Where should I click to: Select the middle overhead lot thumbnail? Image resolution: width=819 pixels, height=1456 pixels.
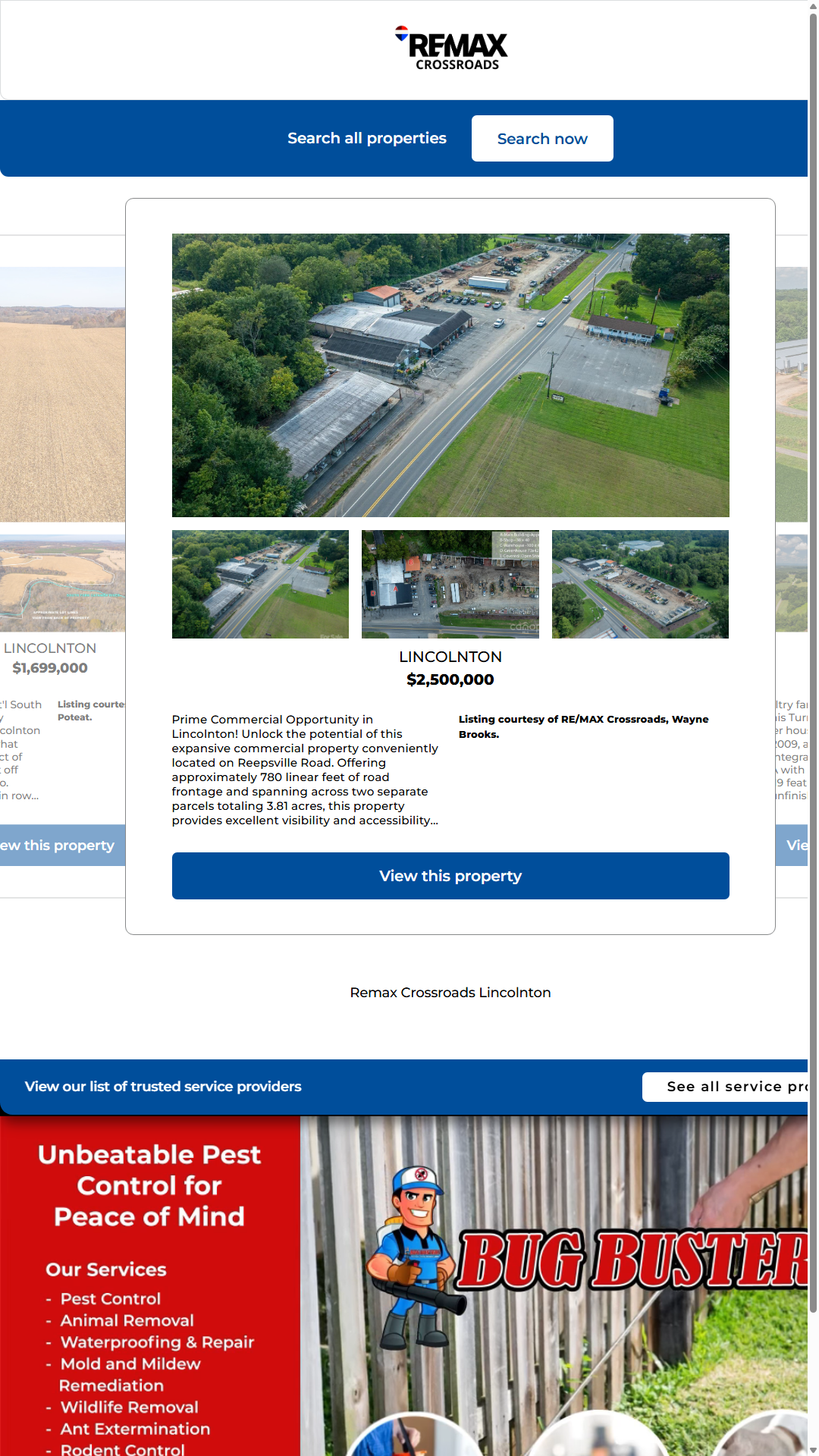click(x=450, y=584)
